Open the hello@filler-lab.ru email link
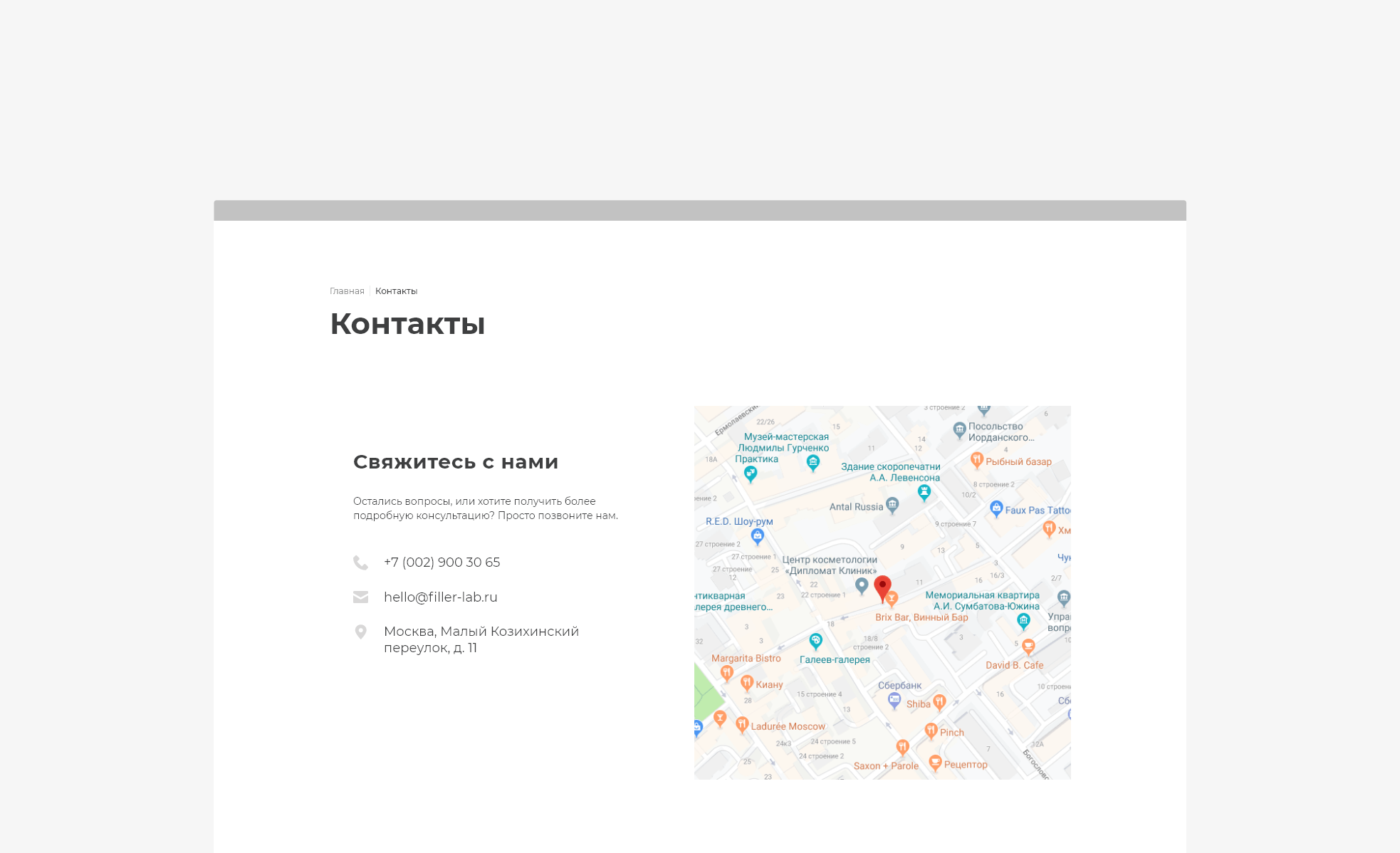 441,597
